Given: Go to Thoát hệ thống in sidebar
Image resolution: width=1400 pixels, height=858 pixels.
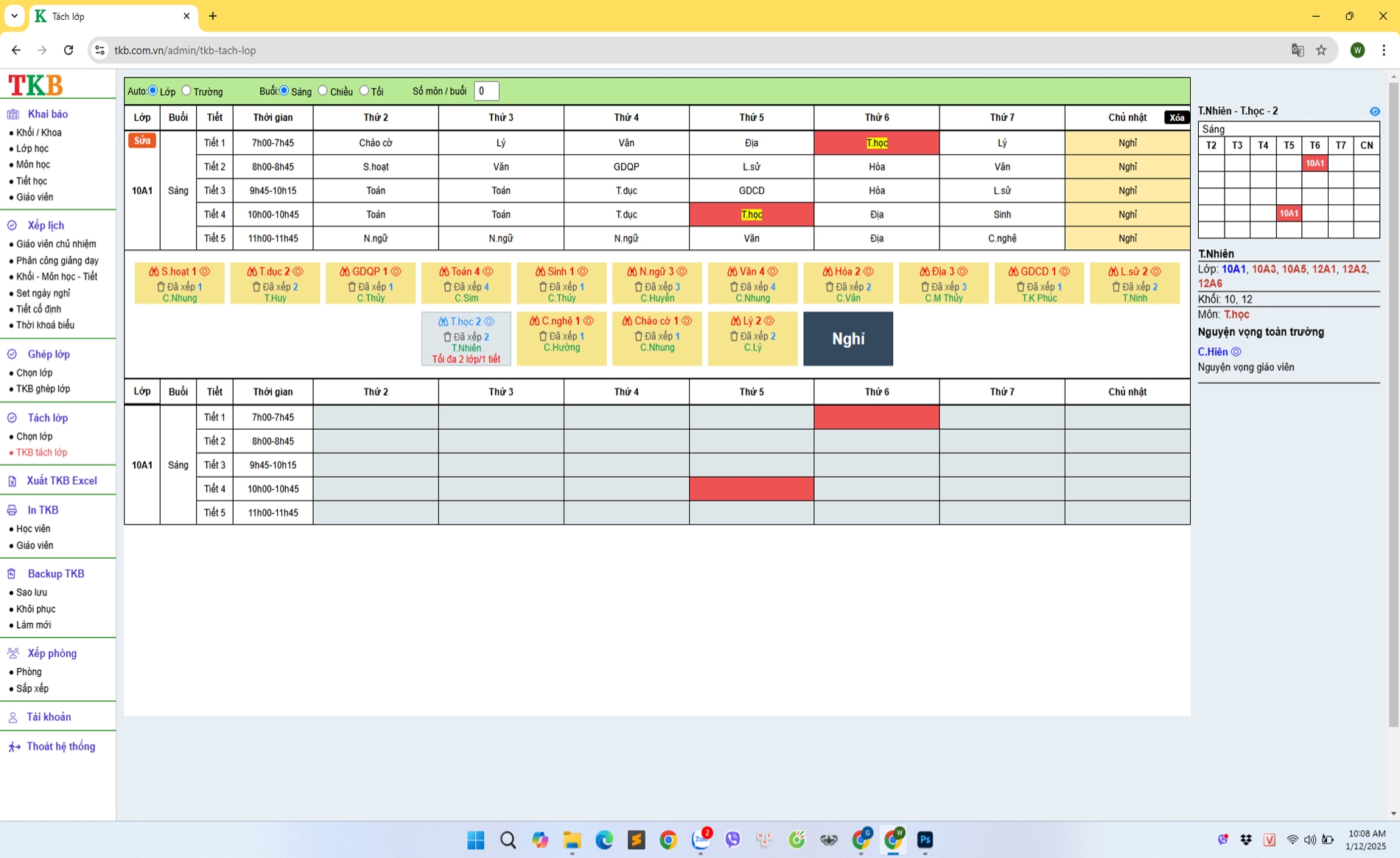Looking at the screenshot, I should (x=60, y=747).
